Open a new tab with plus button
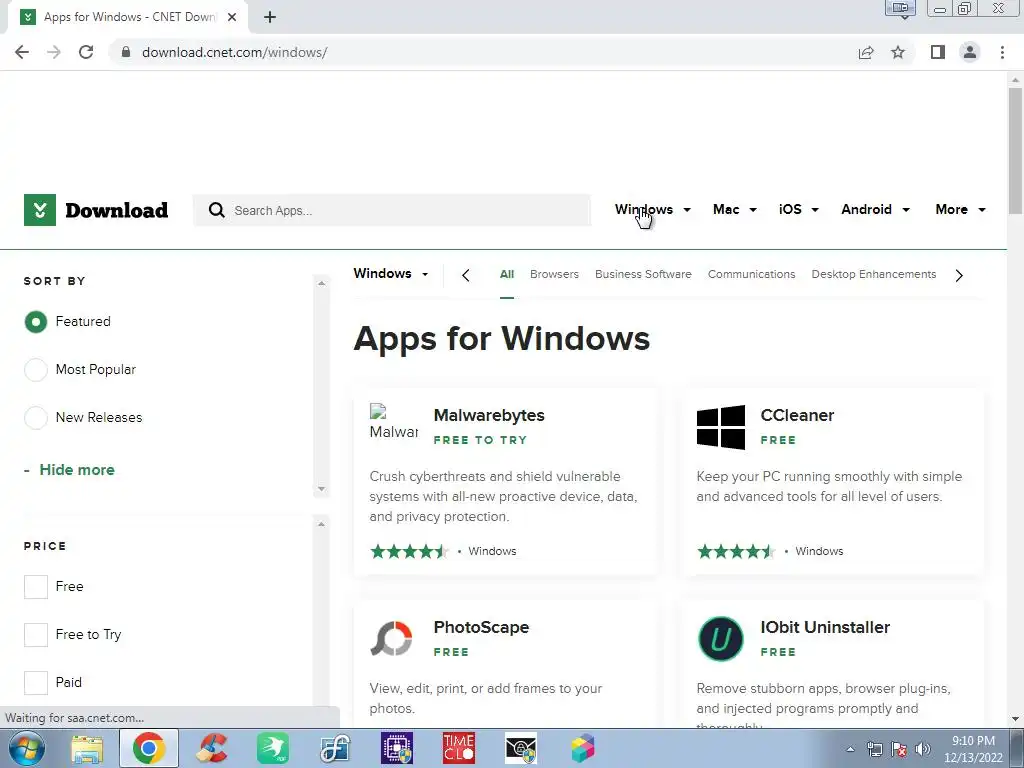This screenshot has height=768, width=1024. point(270,17)
